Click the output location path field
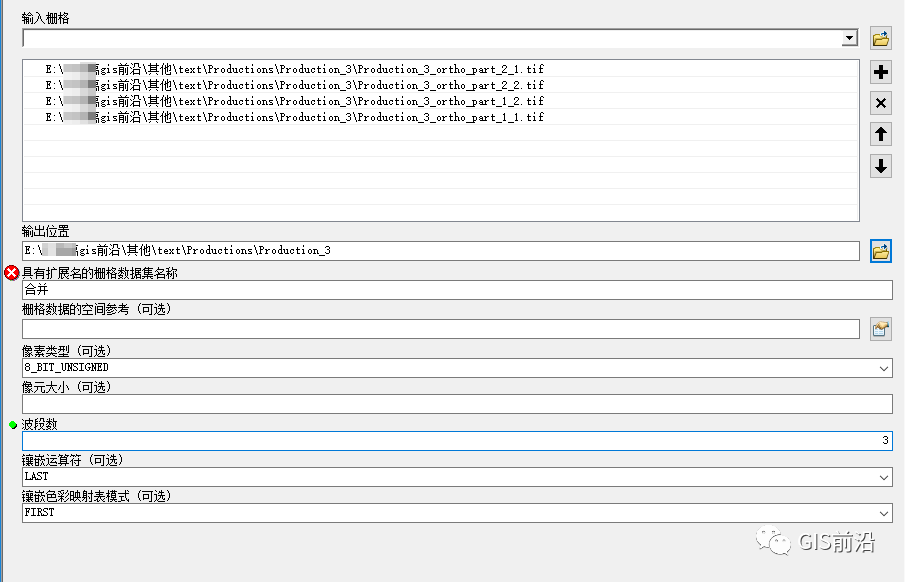This screenshot has height=582, width=905. 441,251
